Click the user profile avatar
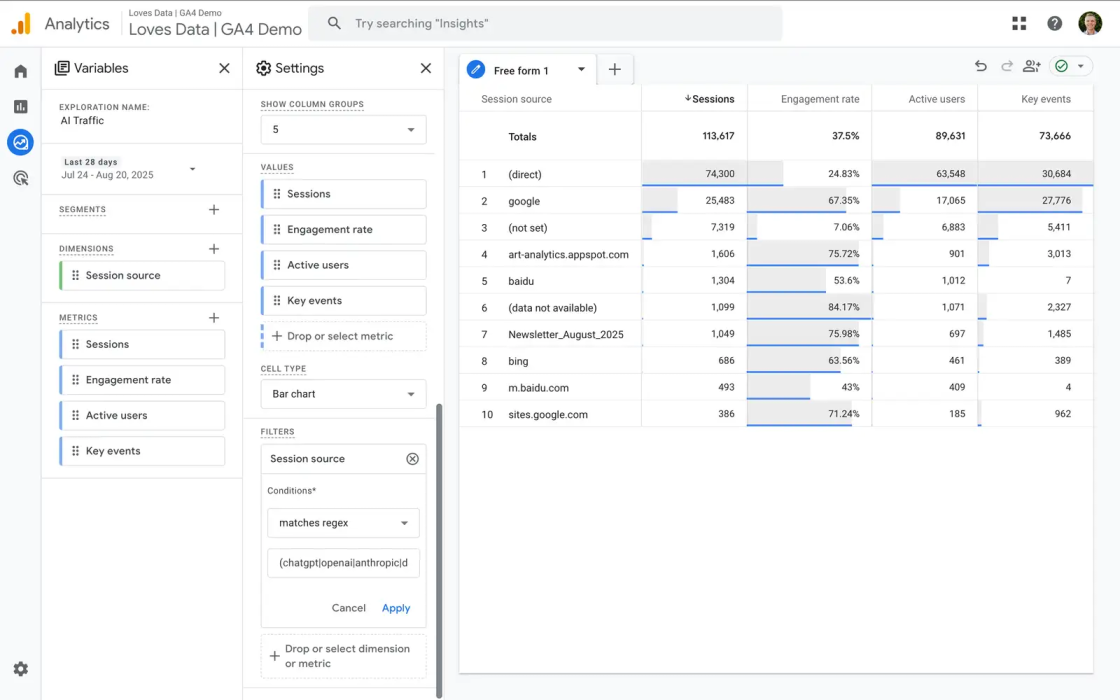 coord(1090,22)
